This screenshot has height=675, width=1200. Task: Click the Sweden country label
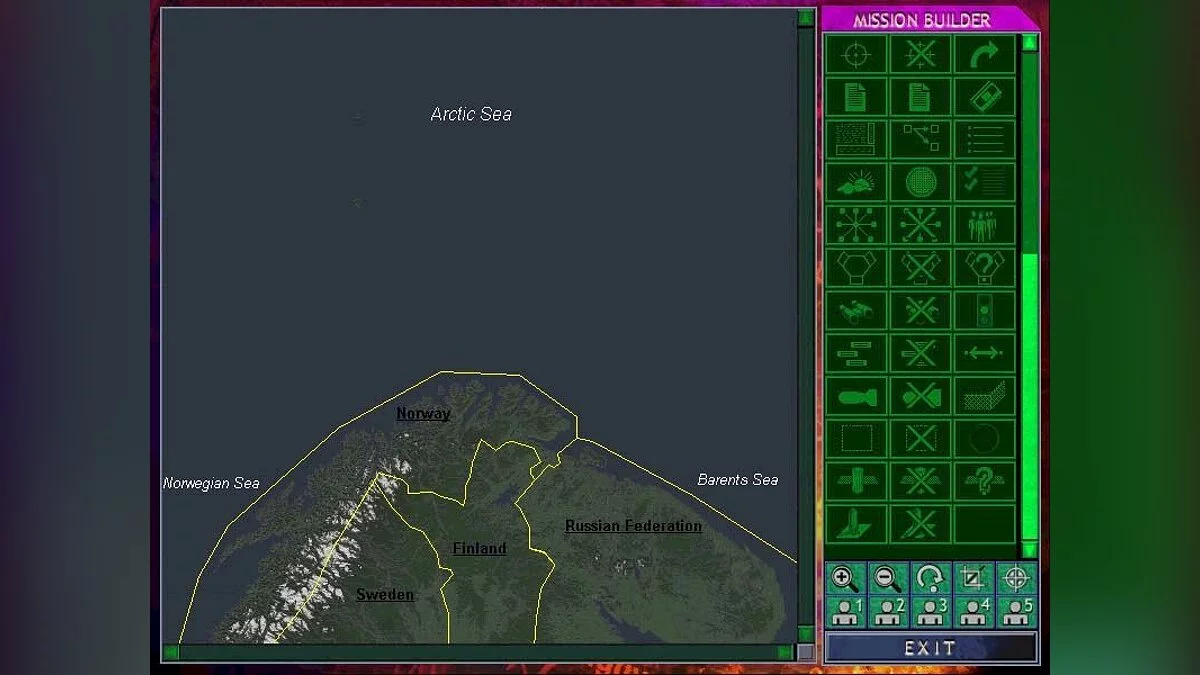pos(385,594)
